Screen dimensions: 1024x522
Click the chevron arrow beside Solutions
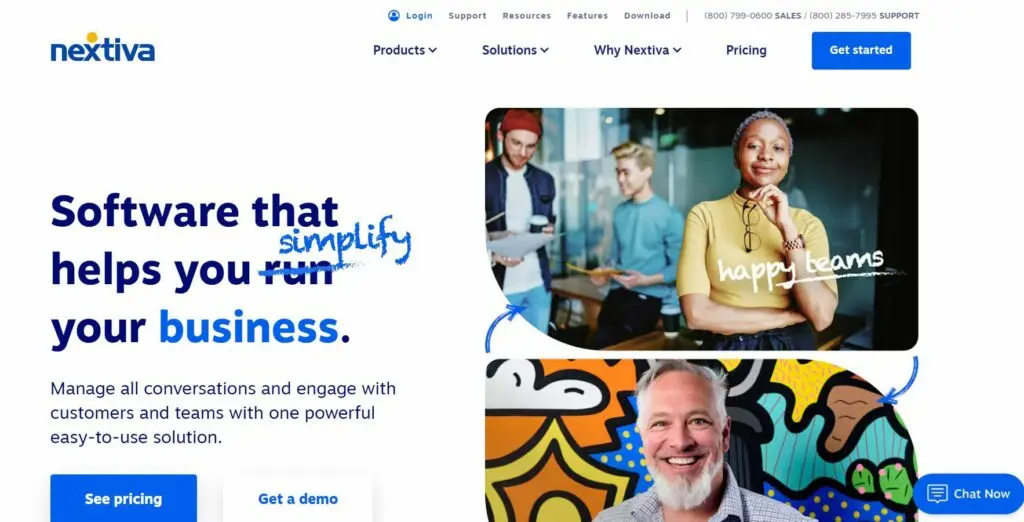(x=545, y=50)
